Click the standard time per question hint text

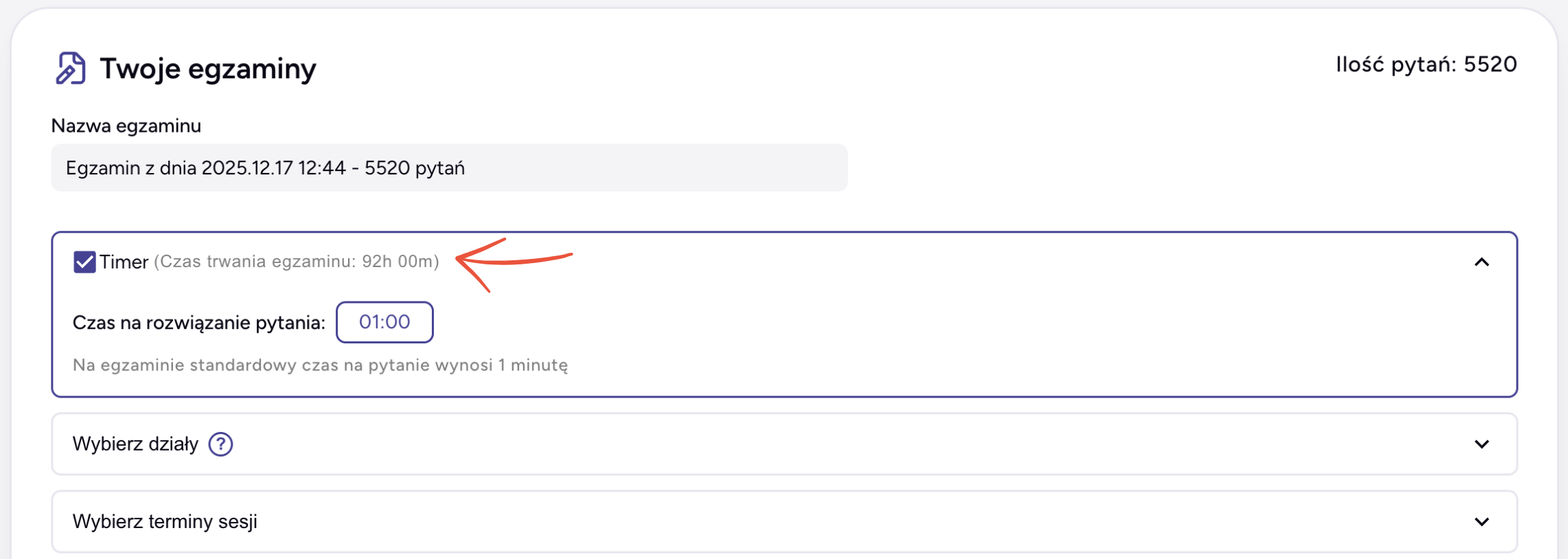click(320, 365)
